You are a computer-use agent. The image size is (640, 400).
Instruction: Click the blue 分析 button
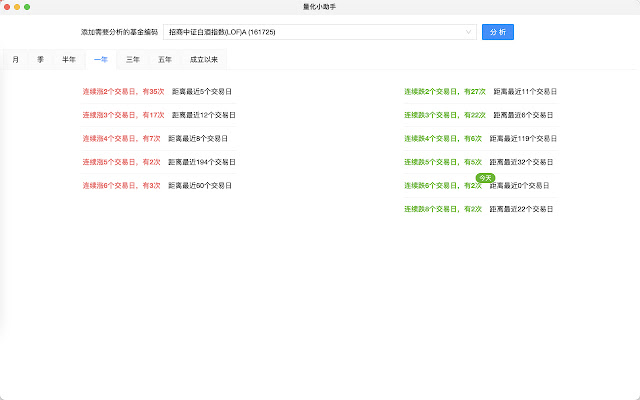click(x=498, y=32)
